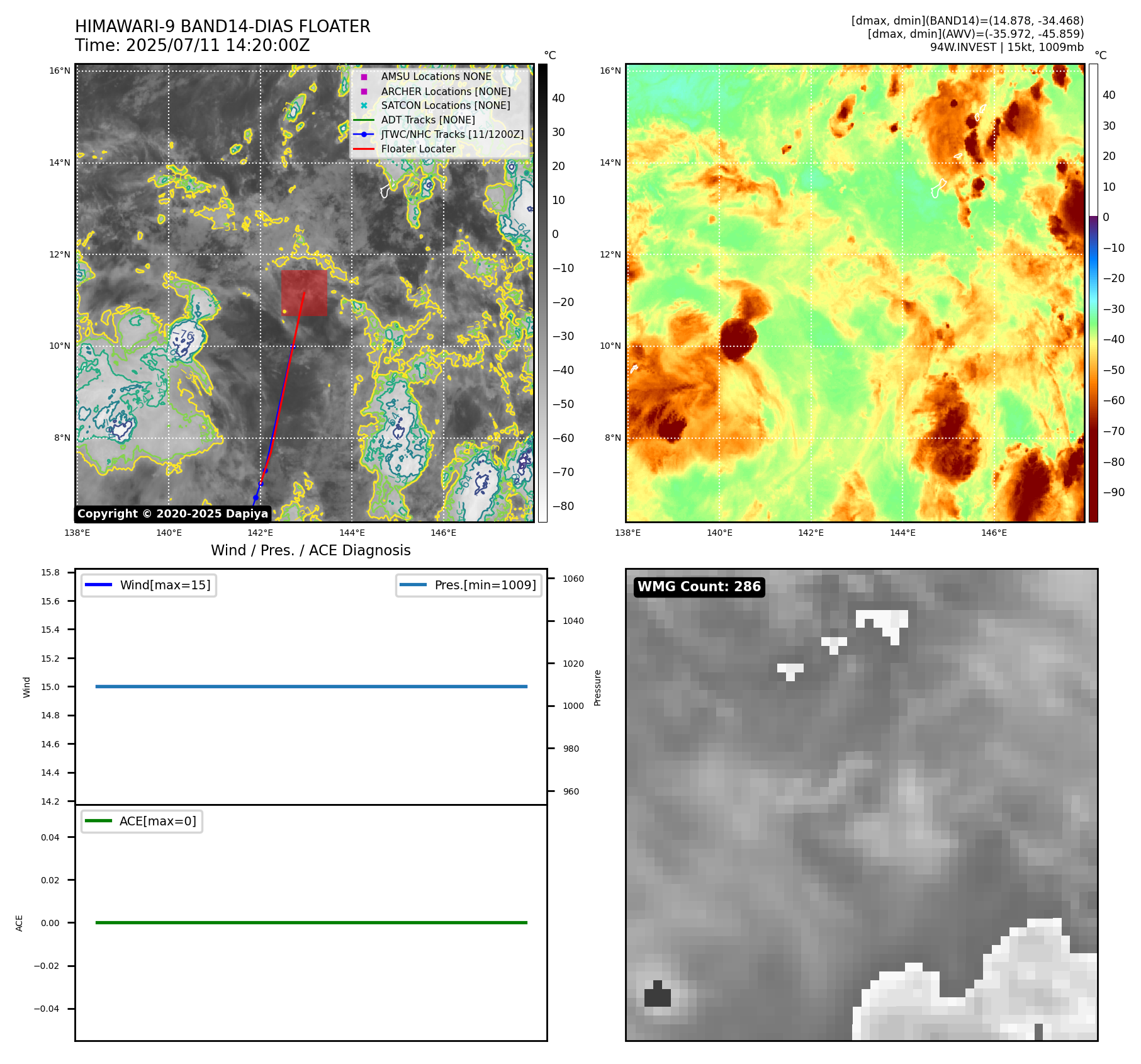
Task: Open the WMG zoomed grayscale image panel
Action: click(x=862, y=805)
